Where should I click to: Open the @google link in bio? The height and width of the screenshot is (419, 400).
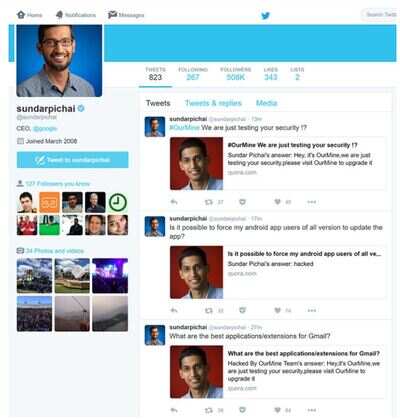[x=45, y=128]
